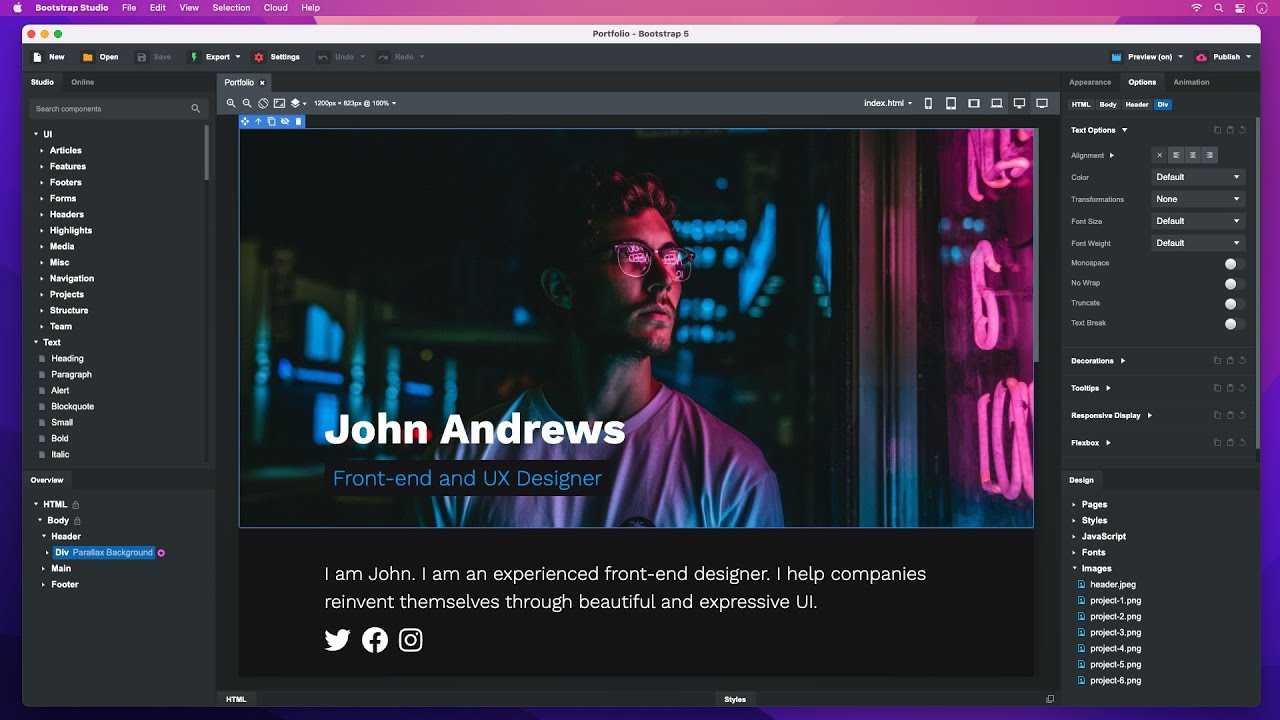Click the fit-to-screen canvas icon

click(279, 103)
